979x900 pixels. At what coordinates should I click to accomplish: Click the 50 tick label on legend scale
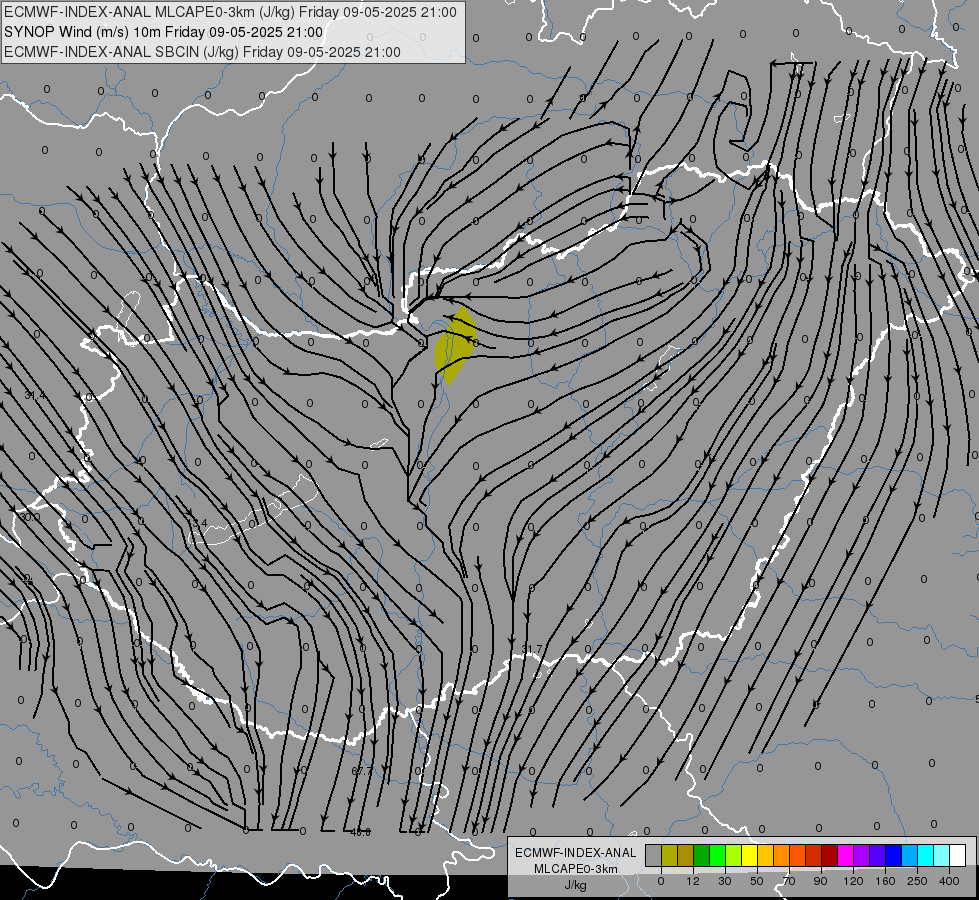click(757, 881)
